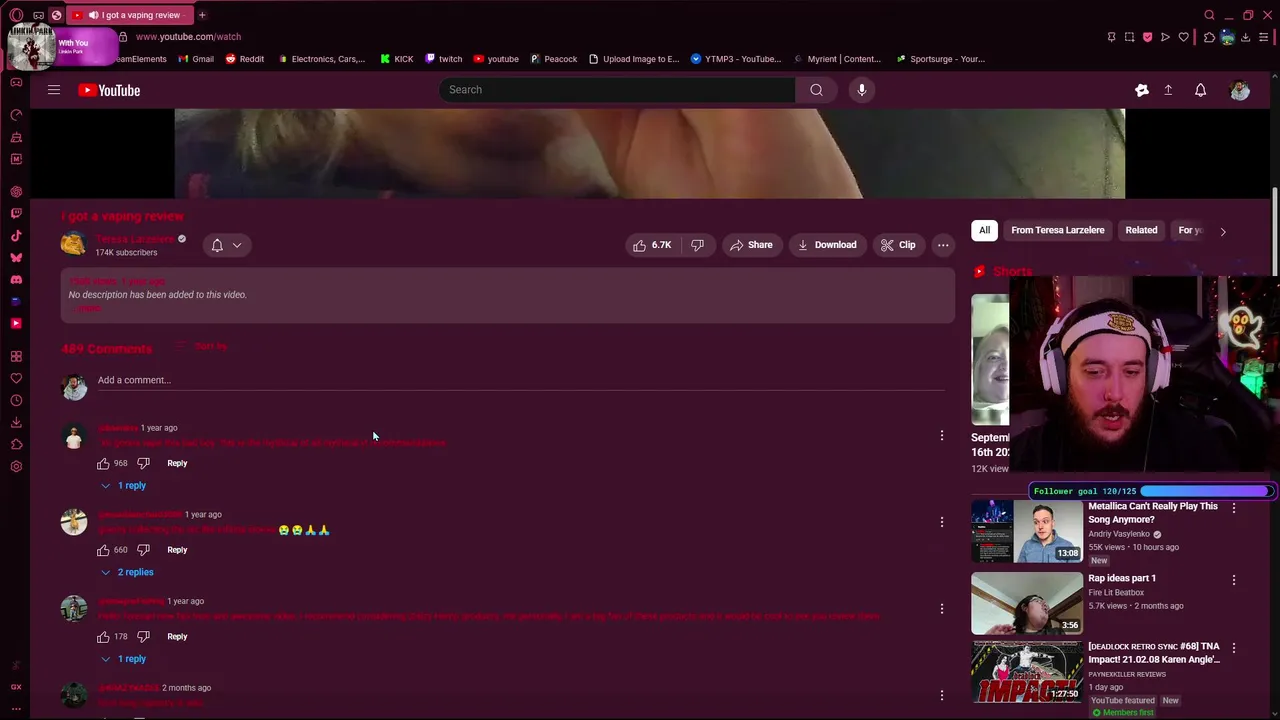Open options for the Metallica video suggestion

(1233, 508)
